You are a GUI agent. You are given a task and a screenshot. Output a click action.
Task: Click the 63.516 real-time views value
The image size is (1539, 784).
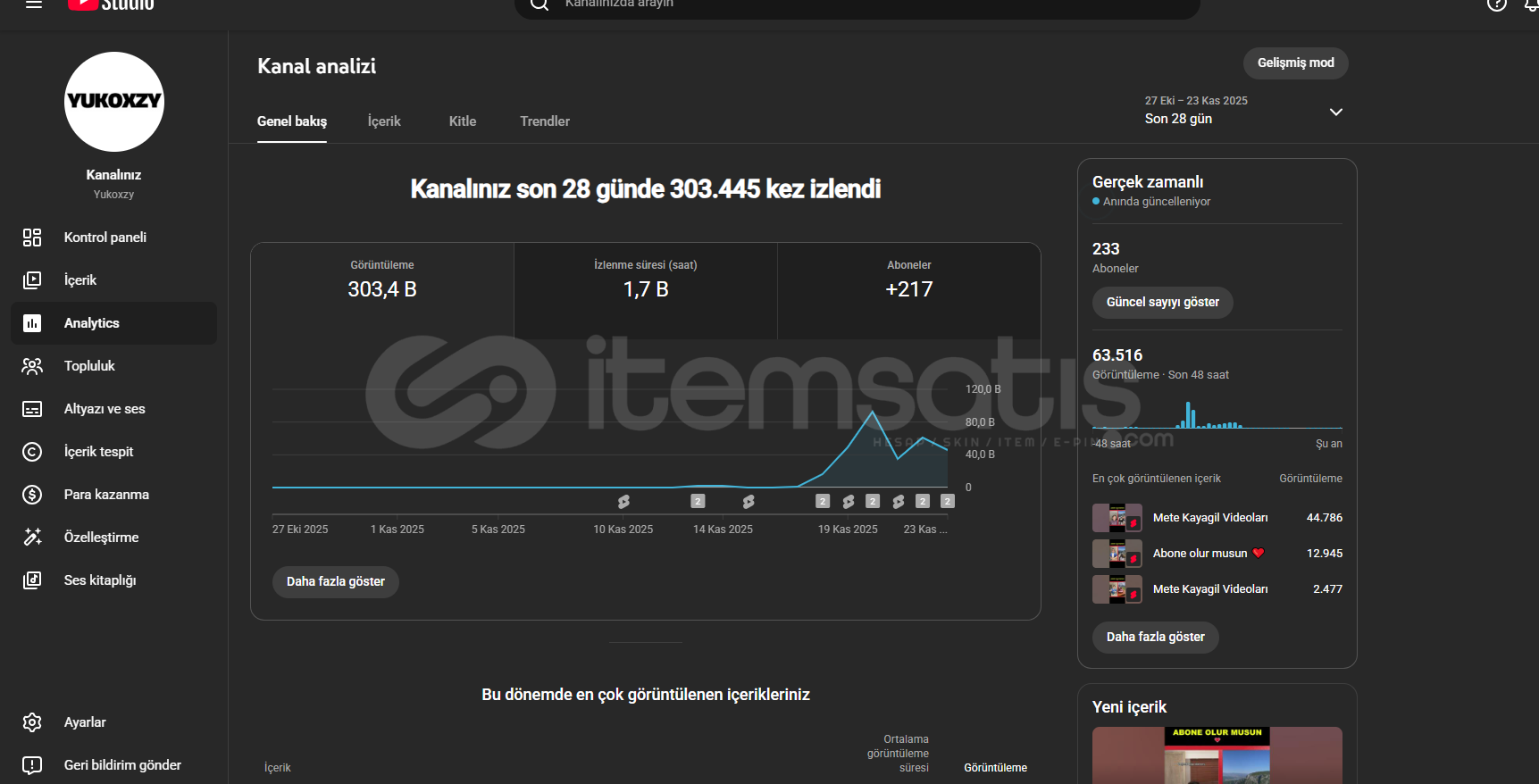pyautogui.click(x=1117, y=355)
